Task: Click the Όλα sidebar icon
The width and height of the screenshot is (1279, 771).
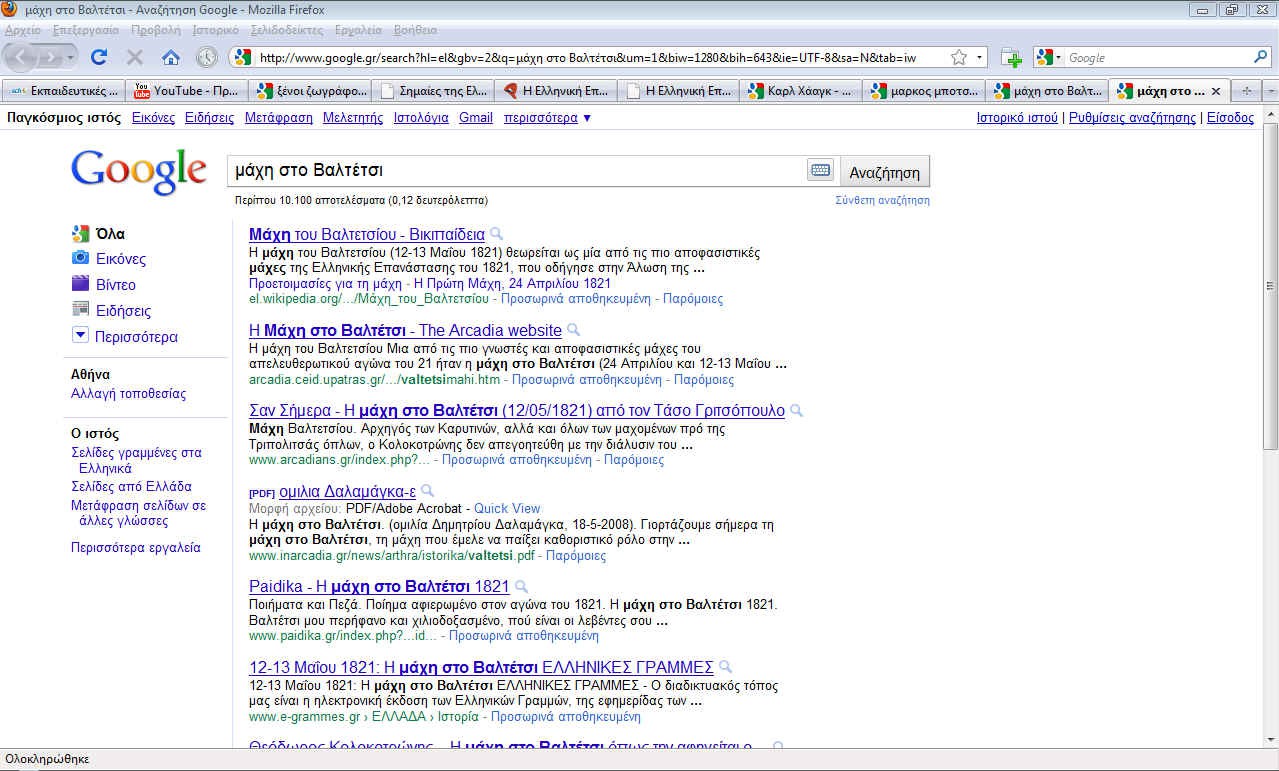Action: point(81,234)
